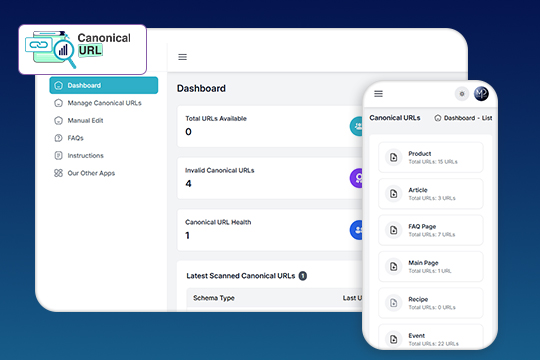This screenshot has height=360, width=540.
Task: Click the Canonical URL Health label
Action: click(x=218, y=222)
